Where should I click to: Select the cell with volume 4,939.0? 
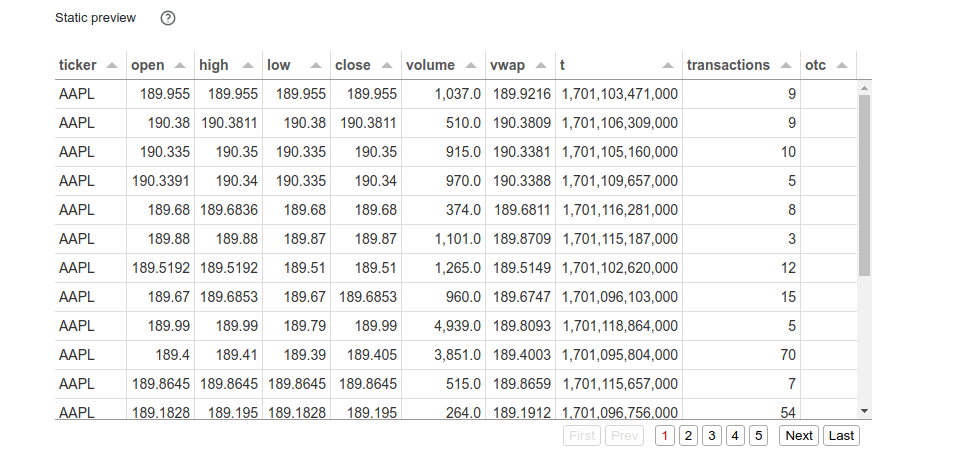[443, 325]
